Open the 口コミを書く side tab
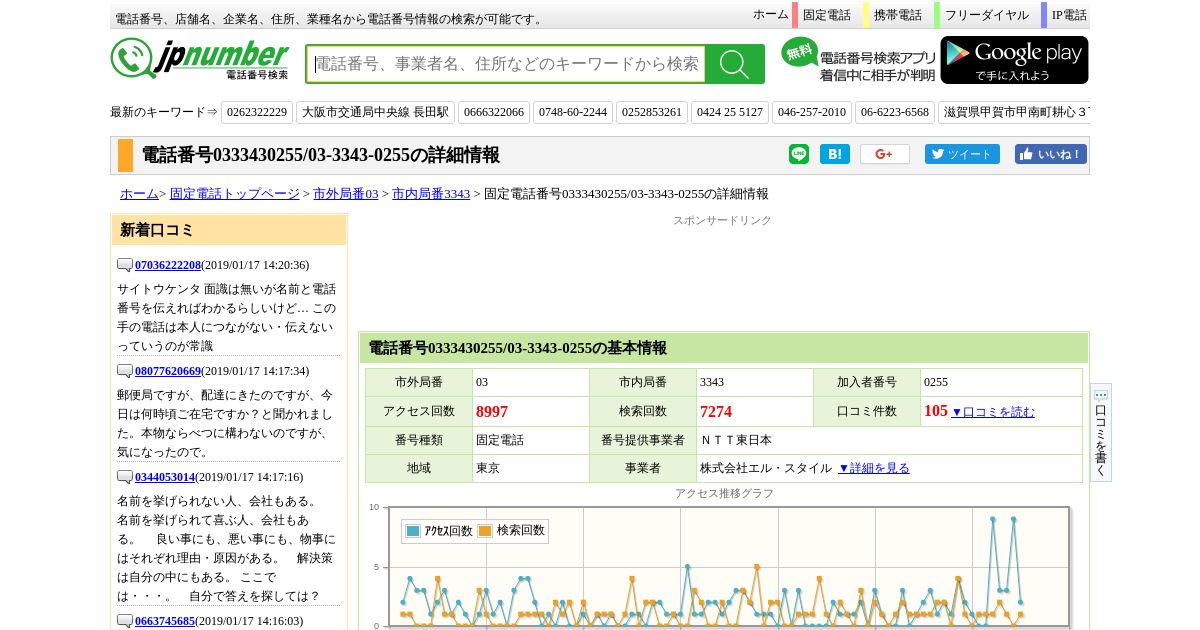 click(1100, 432)
